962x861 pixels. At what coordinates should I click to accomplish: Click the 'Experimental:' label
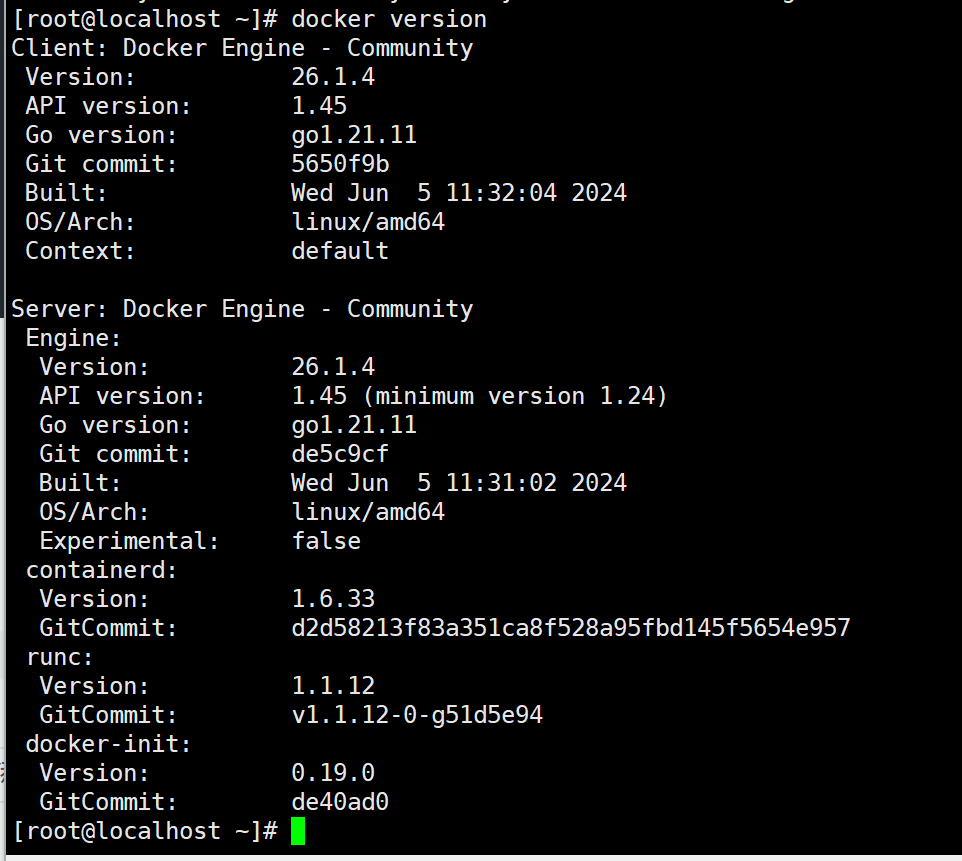pyautogui.click(x=129, y=541)
